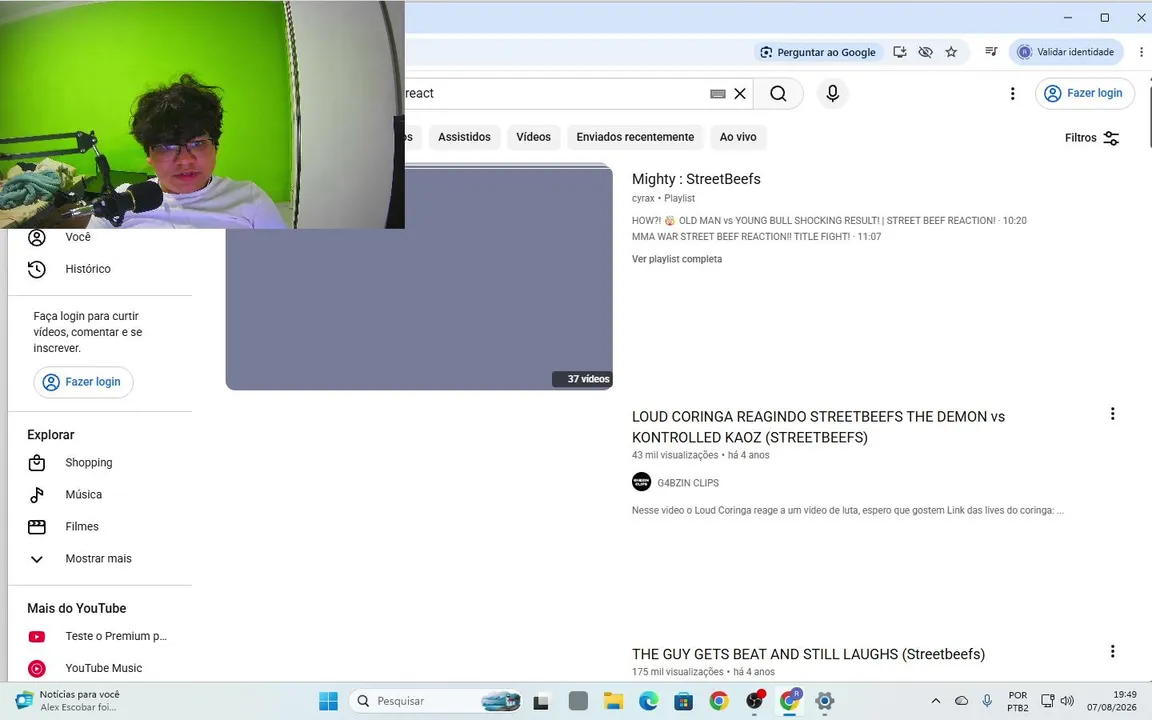
Task: Open the network icon in system tray
Action: pos(1048,701)
